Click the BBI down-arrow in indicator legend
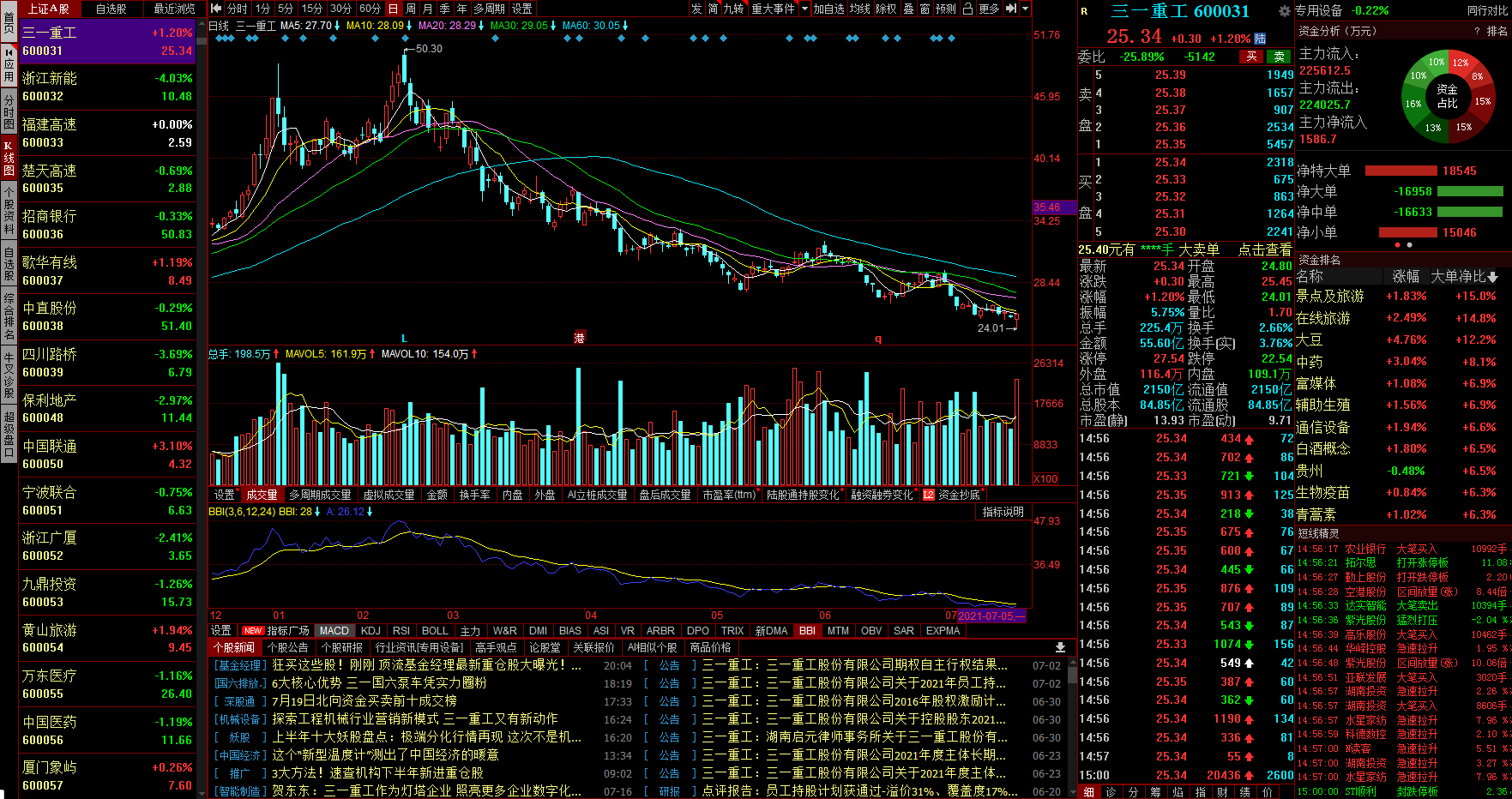The height and width of the screenshot is (799, 1512). tap(317, 512)
